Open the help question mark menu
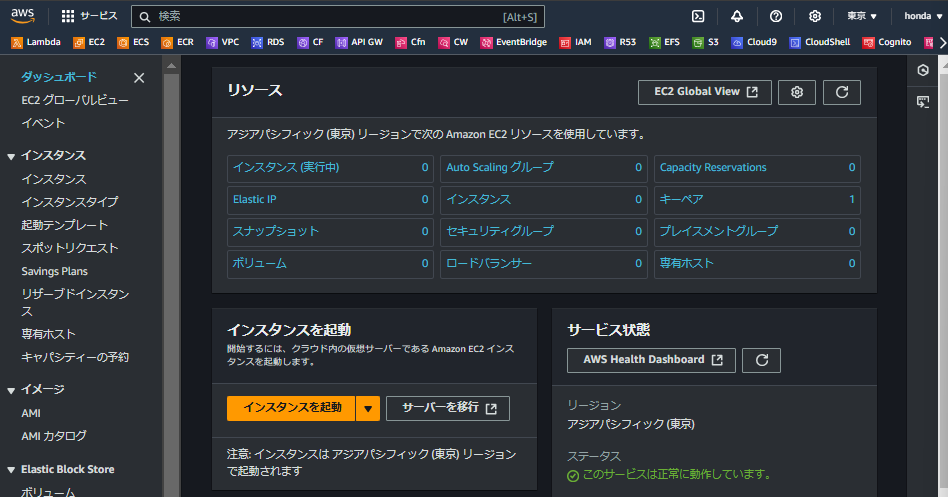 [x=776, y=16]
